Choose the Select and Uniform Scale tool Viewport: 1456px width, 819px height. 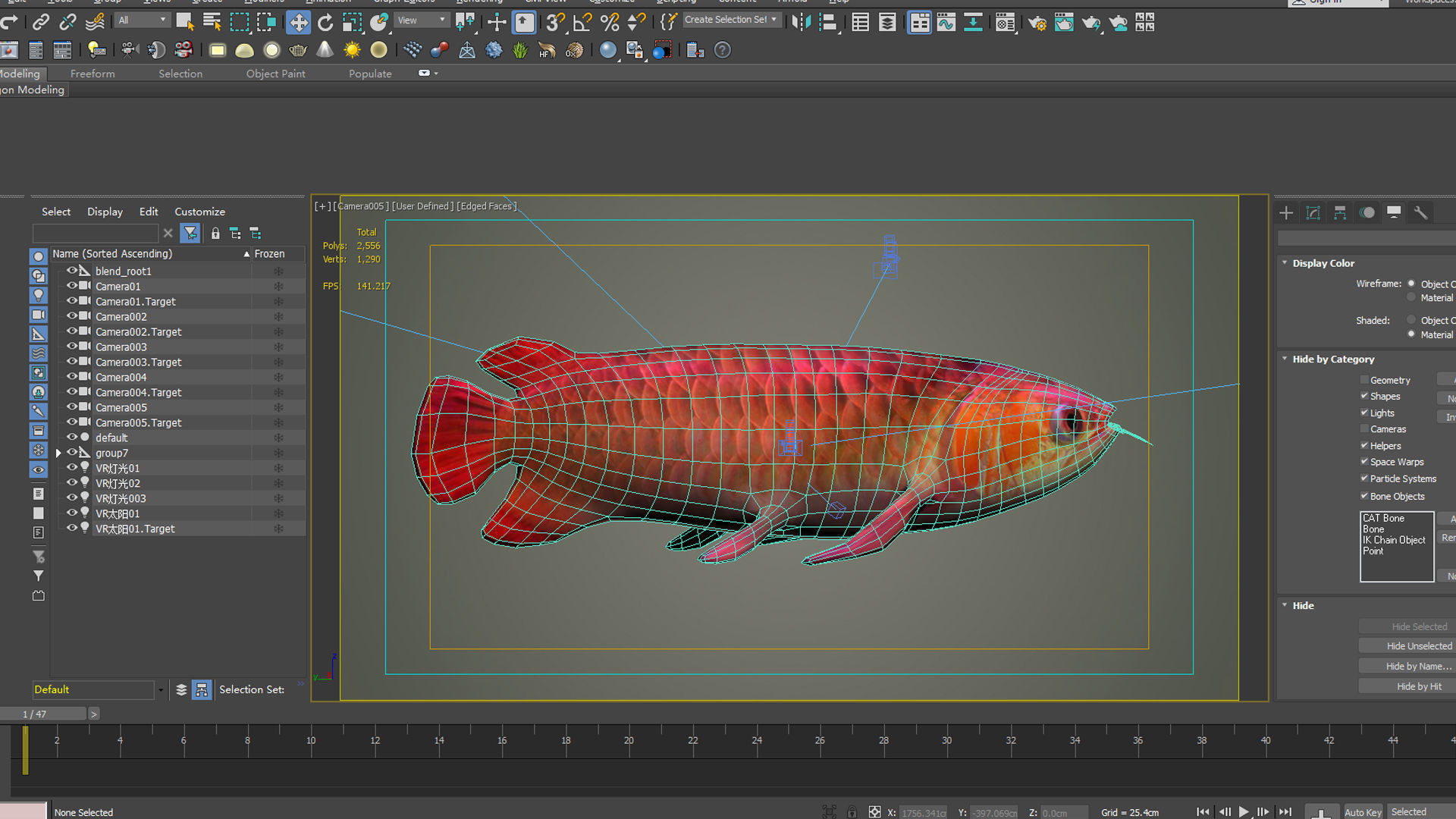point(352,23)
